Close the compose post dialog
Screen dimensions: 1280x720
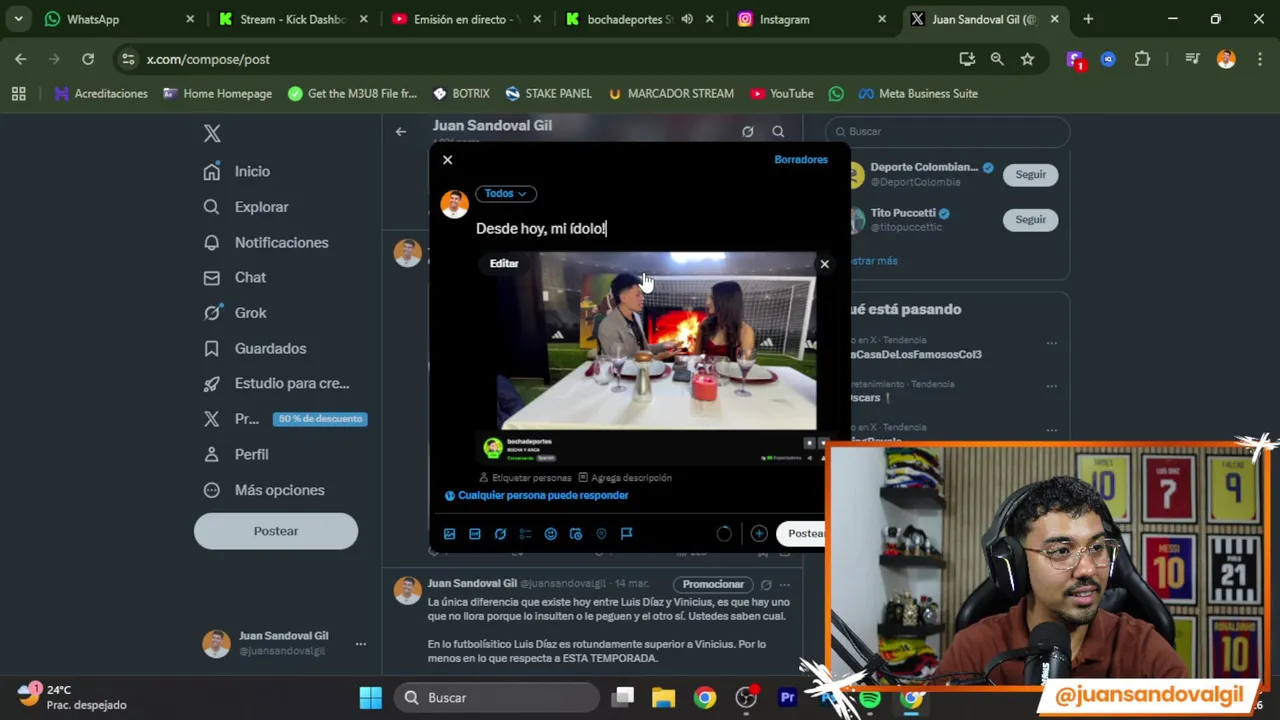coord(448,160)
